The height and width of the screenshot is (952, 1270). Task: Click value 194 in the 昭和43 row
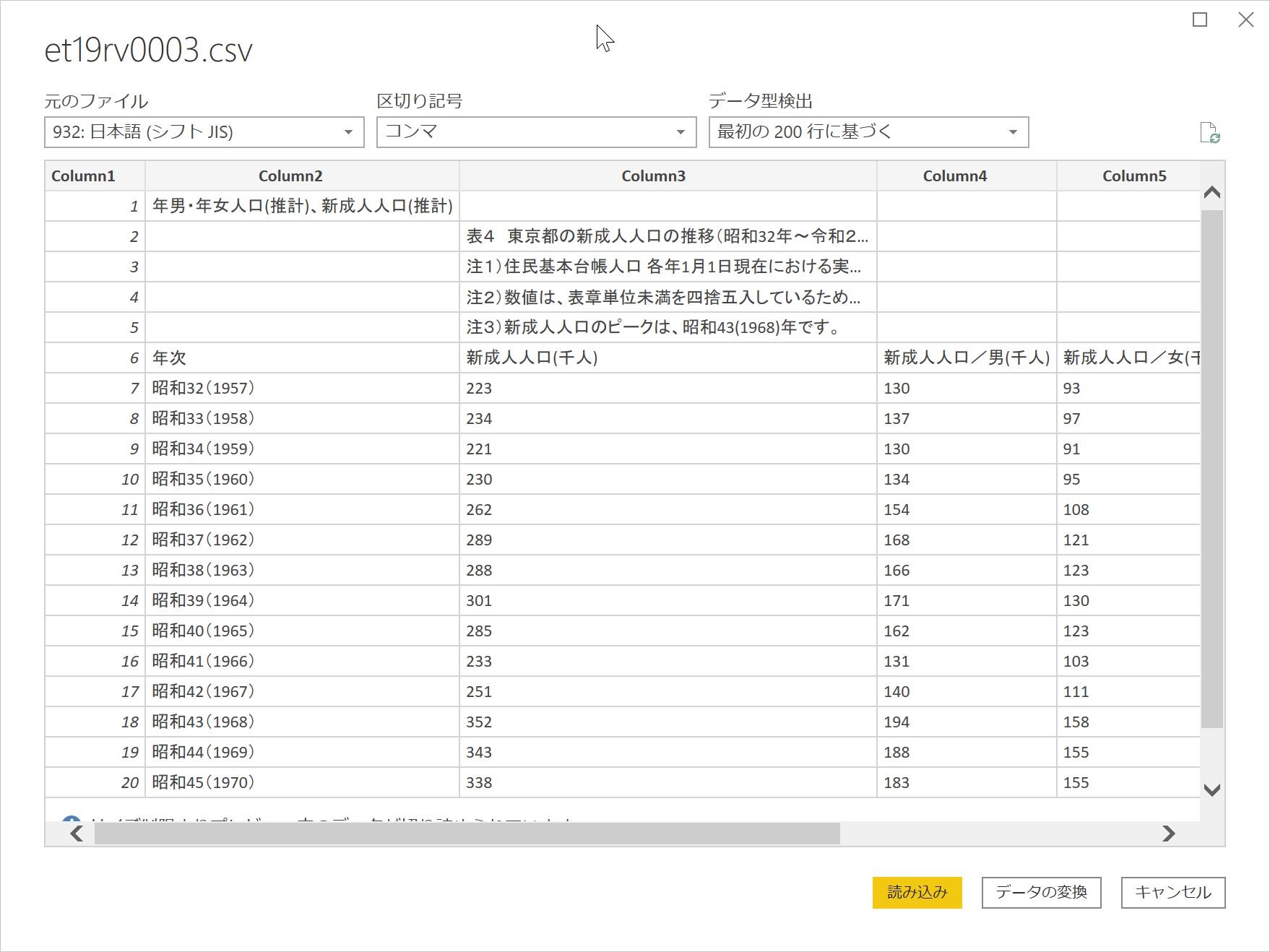point(967,722)
